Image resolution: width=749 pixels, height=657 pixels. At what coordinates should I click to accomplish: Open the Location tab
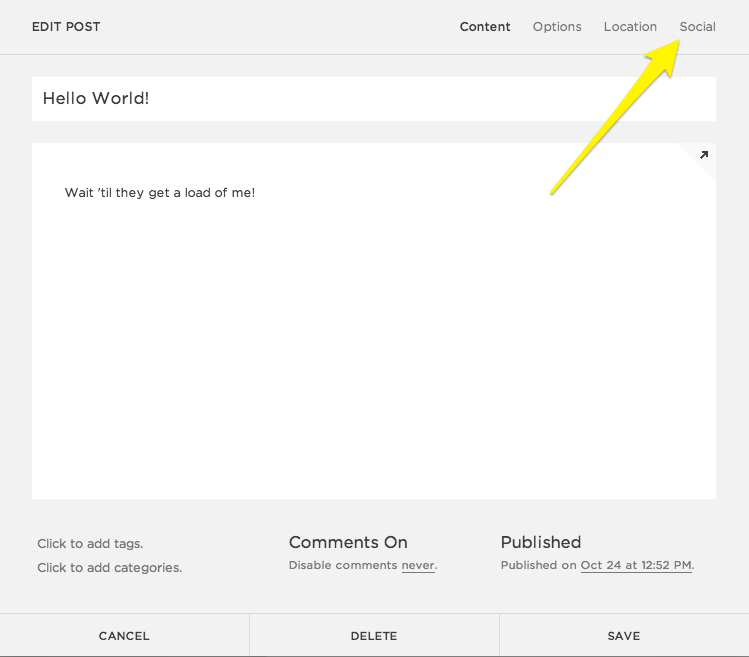[x=630, y=27]
